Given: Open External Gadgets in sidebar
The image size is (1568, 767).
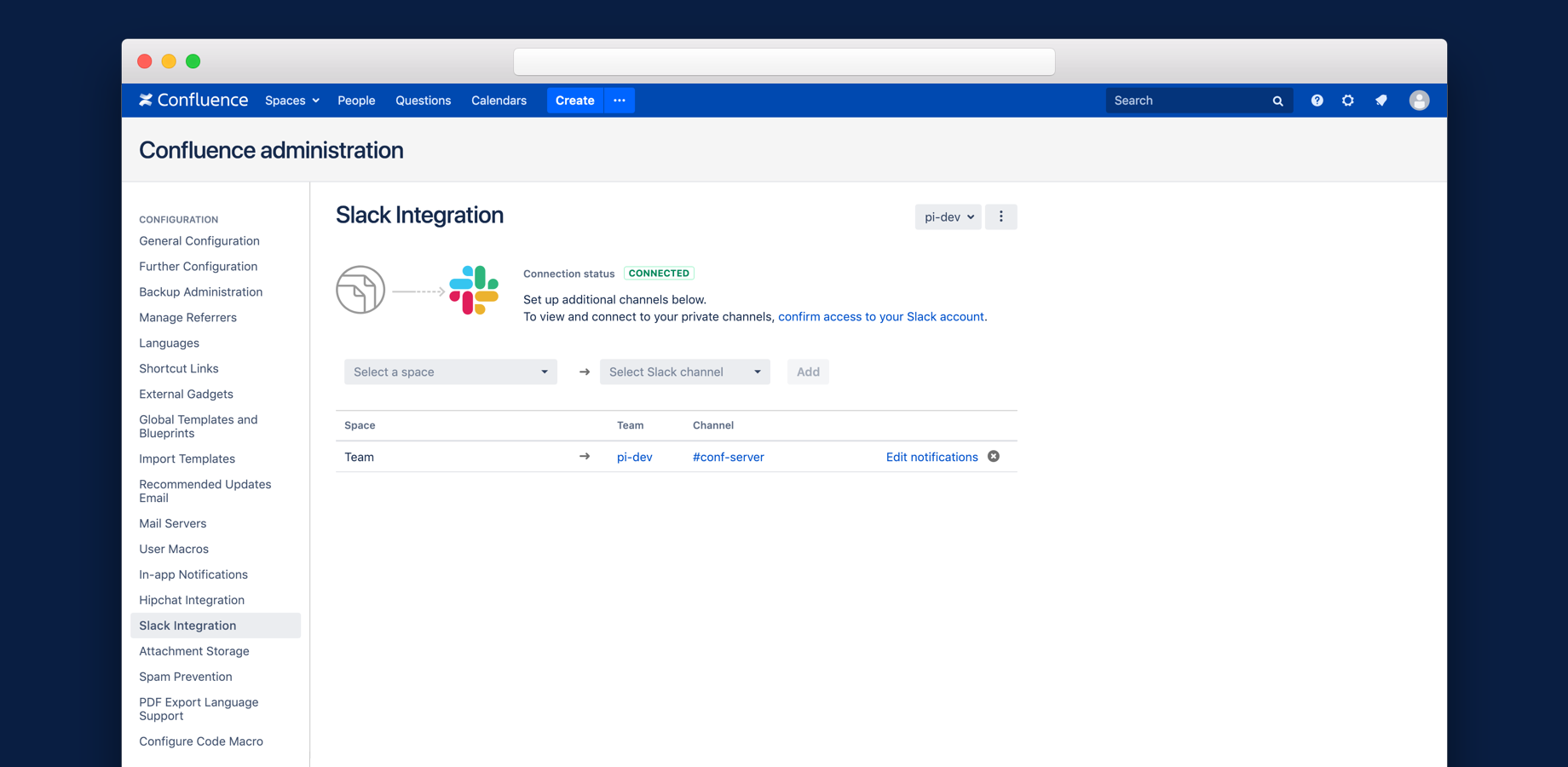Looking at the screenshot, I should 187,395.
